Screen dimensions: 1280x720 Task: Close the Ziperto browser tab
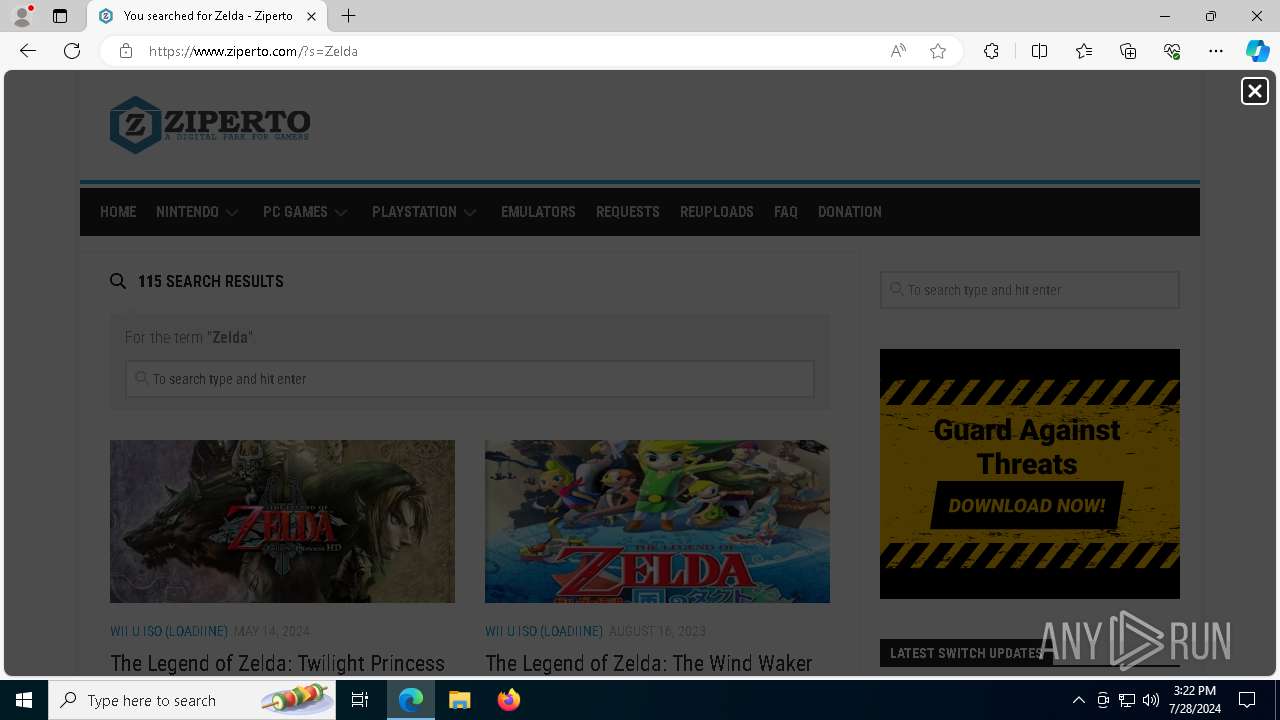(x=311, y=16)
